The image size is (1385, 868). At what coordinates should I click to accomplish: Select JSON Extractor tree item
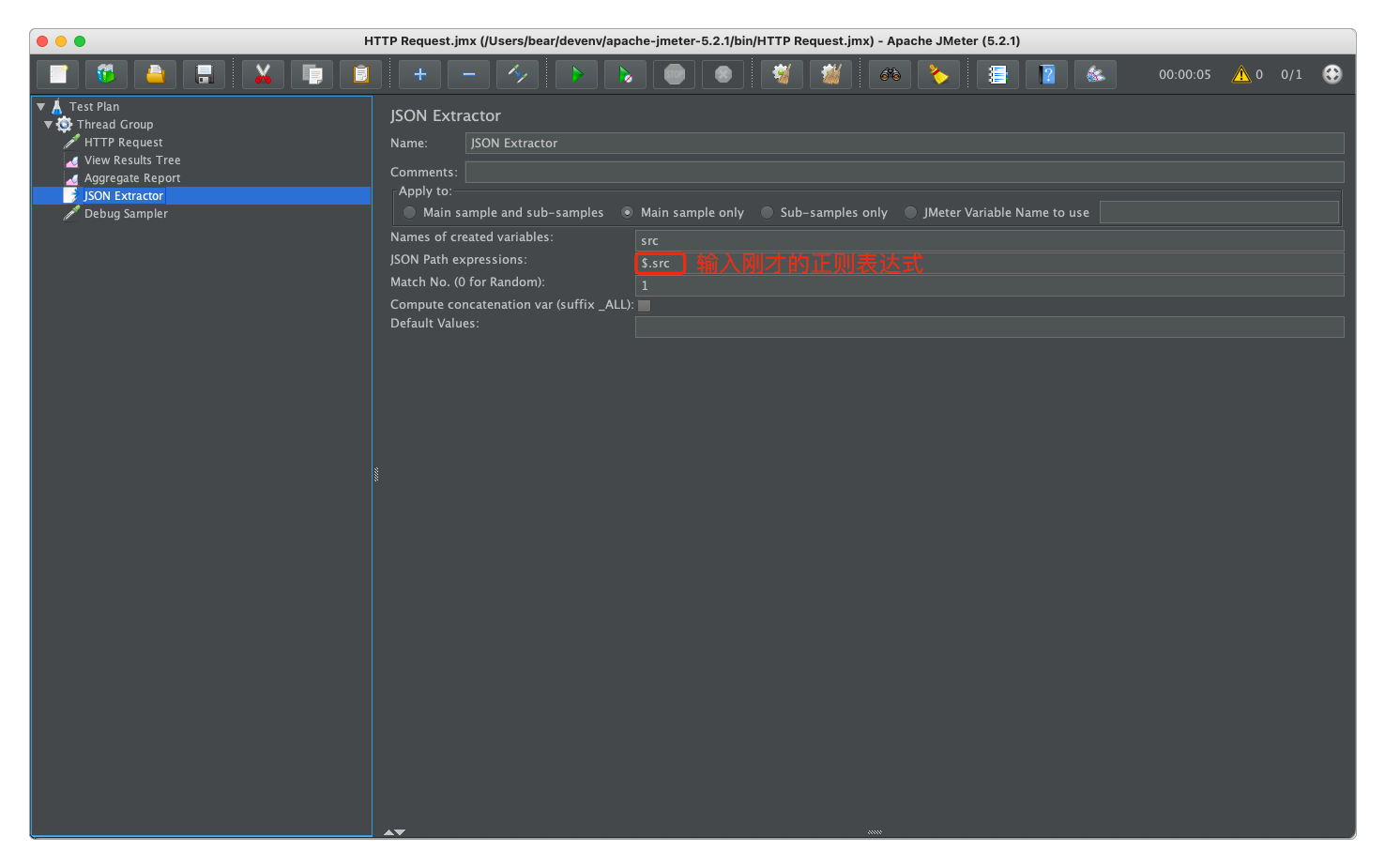pyautogui.click(x=123, y=196)
